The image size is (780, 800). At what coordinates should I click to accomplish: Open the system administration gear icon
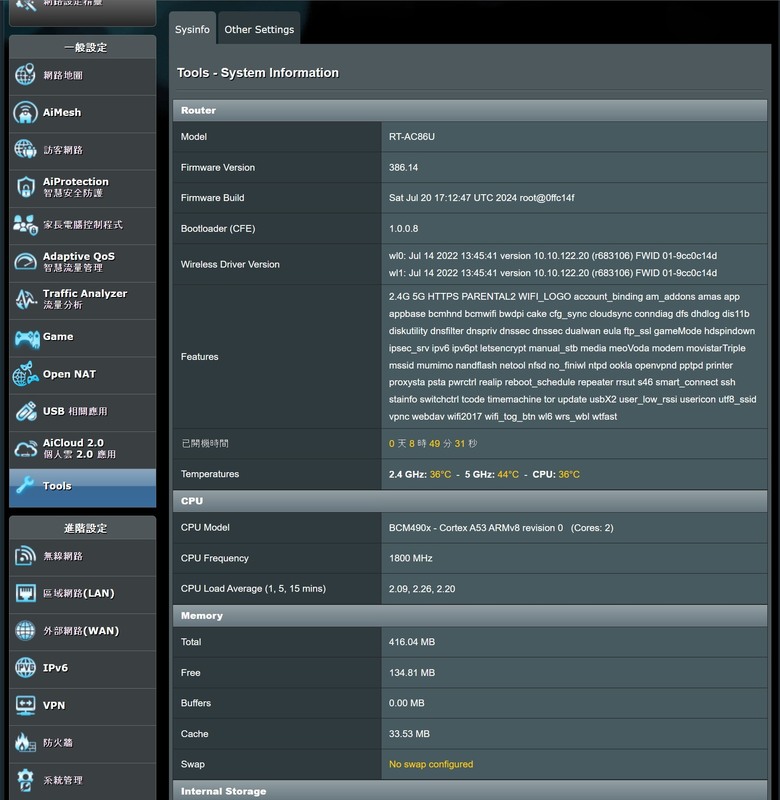coord(25,780)
